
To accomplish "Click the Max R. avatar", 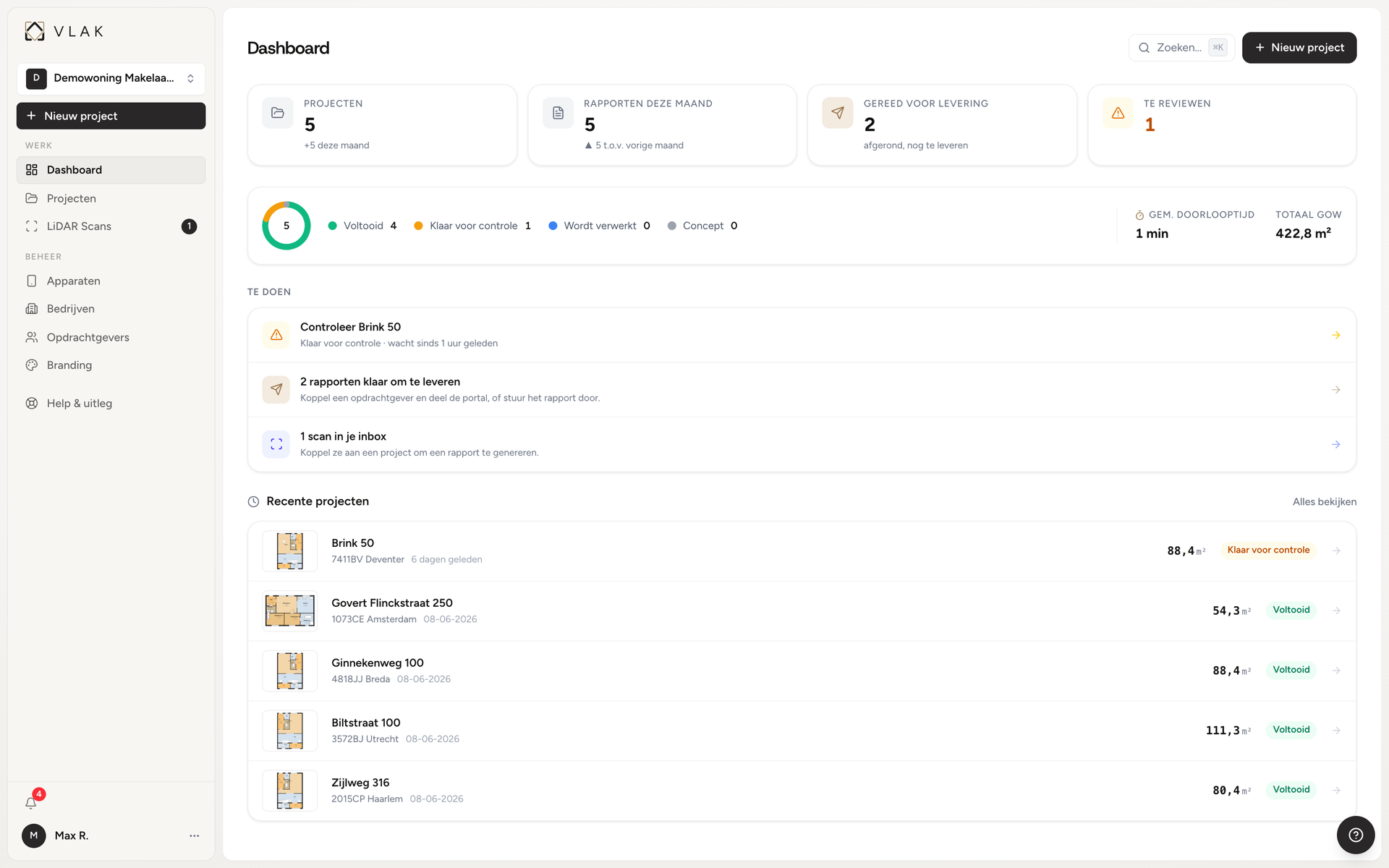I will [x=34, y=835].
